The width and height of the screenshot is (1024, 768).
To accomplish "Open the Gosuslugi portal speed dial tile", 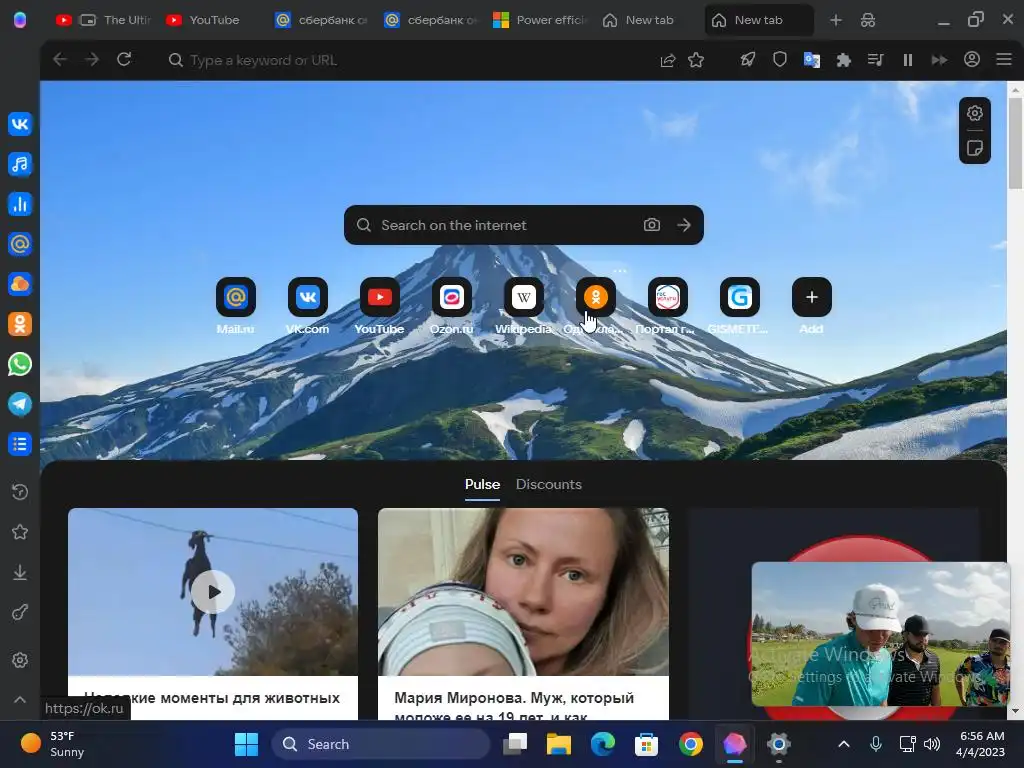I will click(667, 297).
